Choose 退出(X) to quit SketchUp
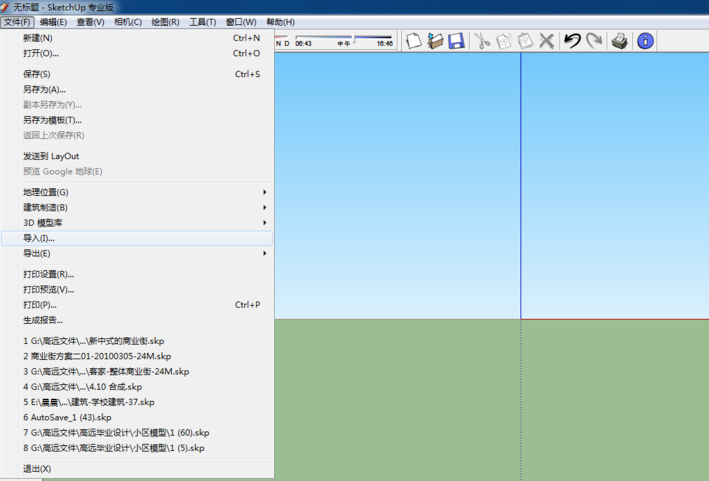 (137, 469)
